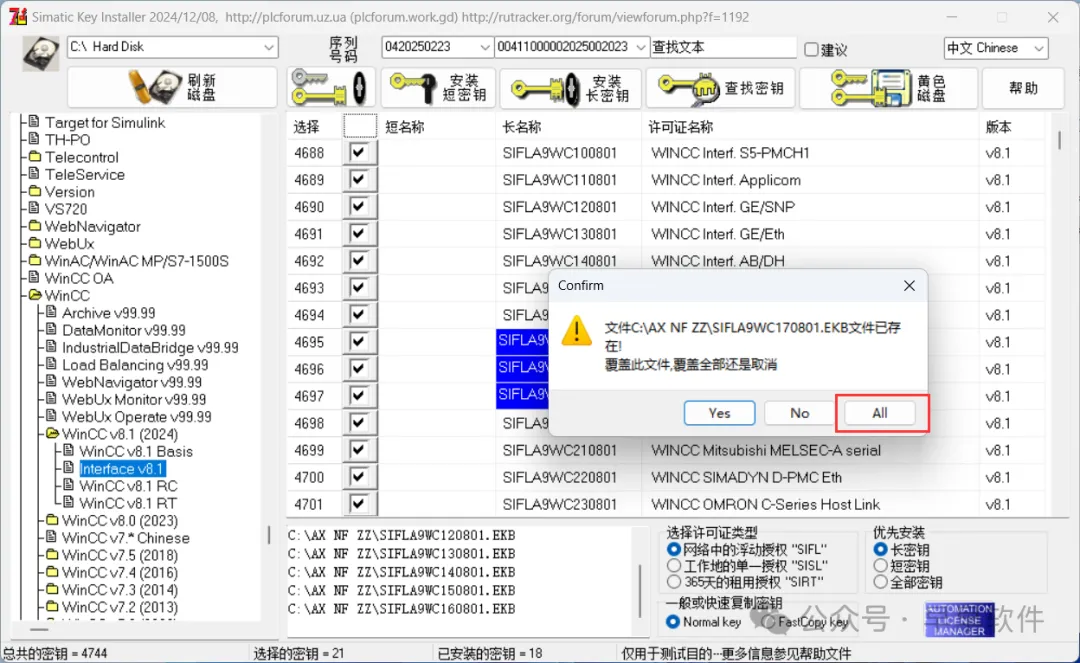Uncheck the checkbox for row 4691
The width and height of the screenshot is (1080, 663).
(x=358, y=233)
